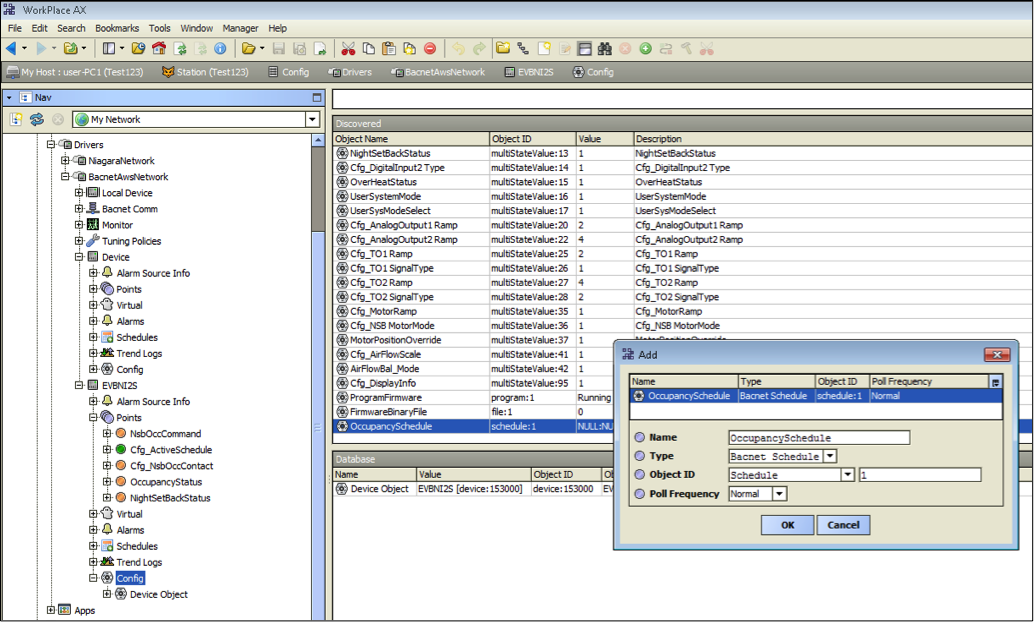Image resolution: width=1034 pixels, height=622 pixels.
Task: Click the red Delete icon in toolbar
Action: tap(430, 49)
